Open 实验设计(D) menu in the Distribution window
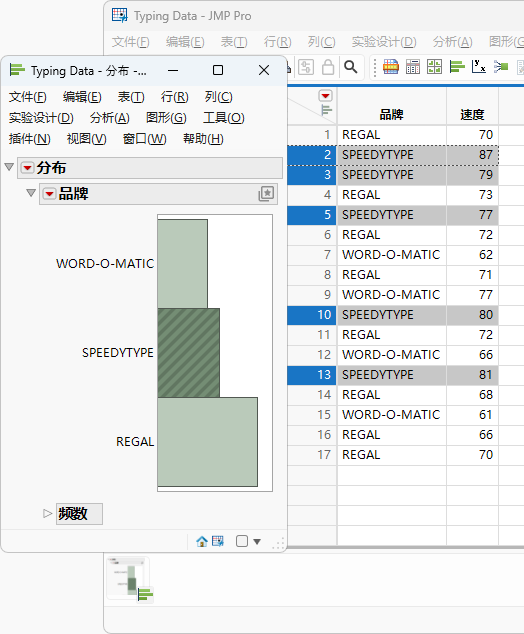524x634 pixels. point(41,118)
